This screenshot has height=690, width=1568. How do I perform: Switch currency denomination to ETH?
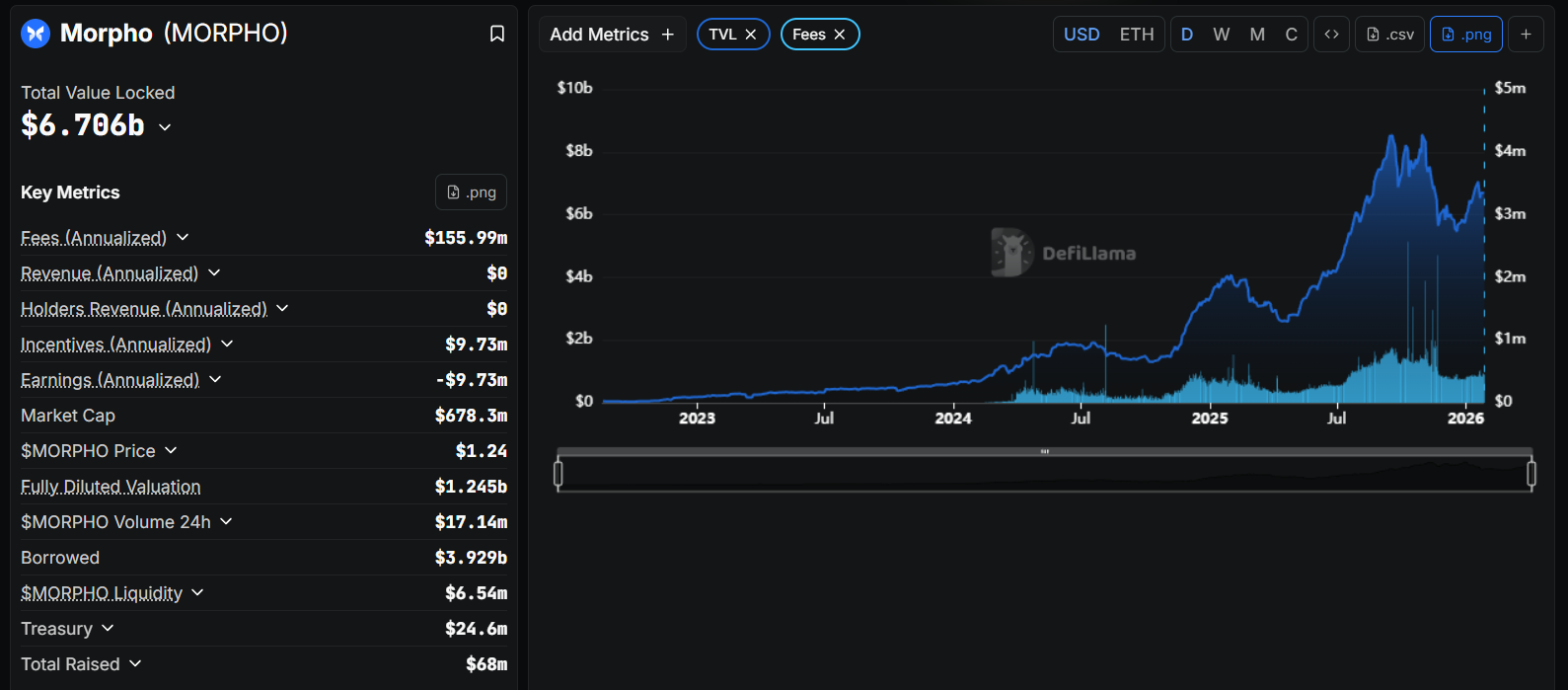pyautogui.click(x=1136, y=35)
